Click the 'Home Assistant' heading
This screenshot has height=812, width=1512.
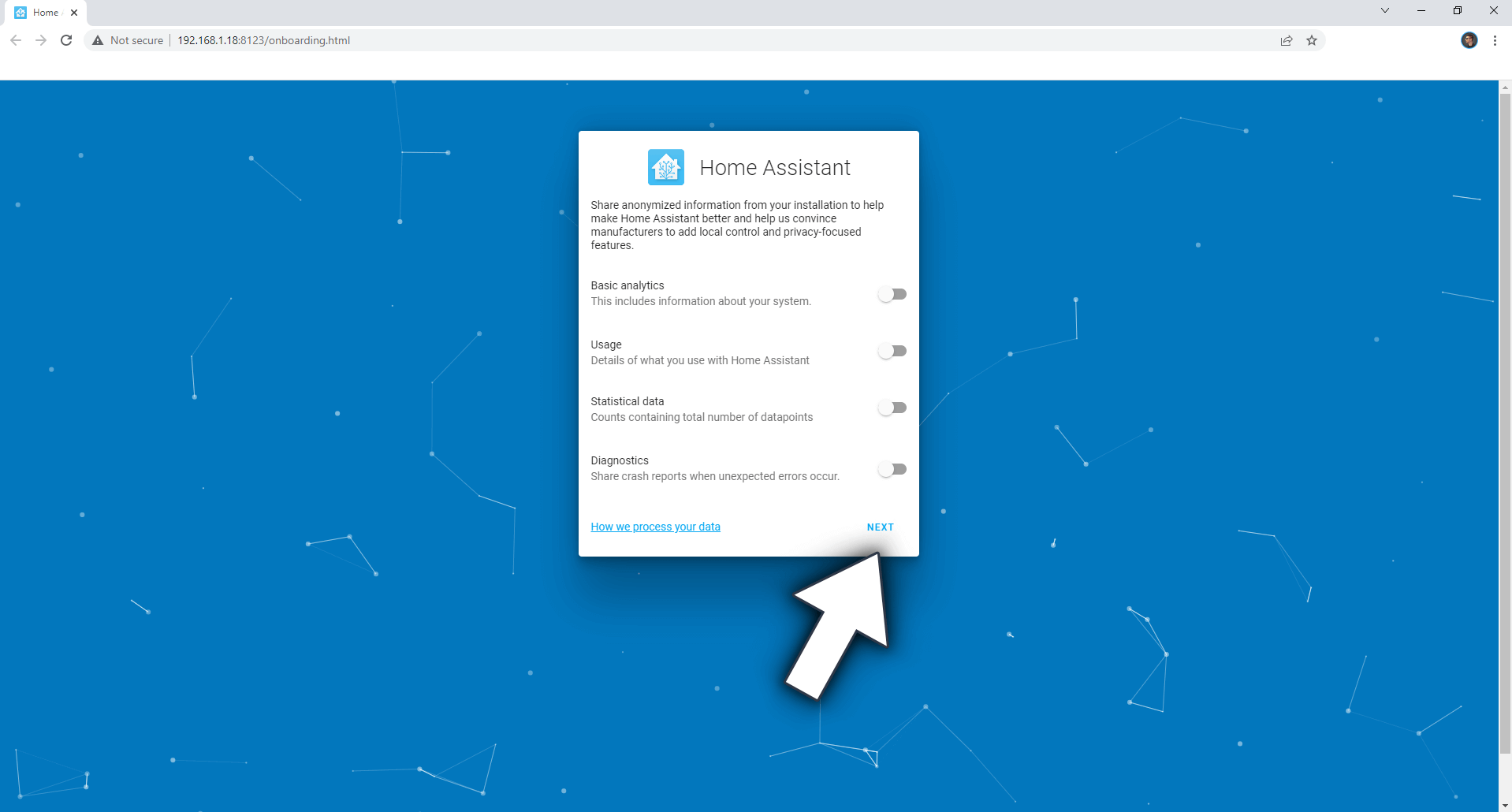tap(775, 167)
